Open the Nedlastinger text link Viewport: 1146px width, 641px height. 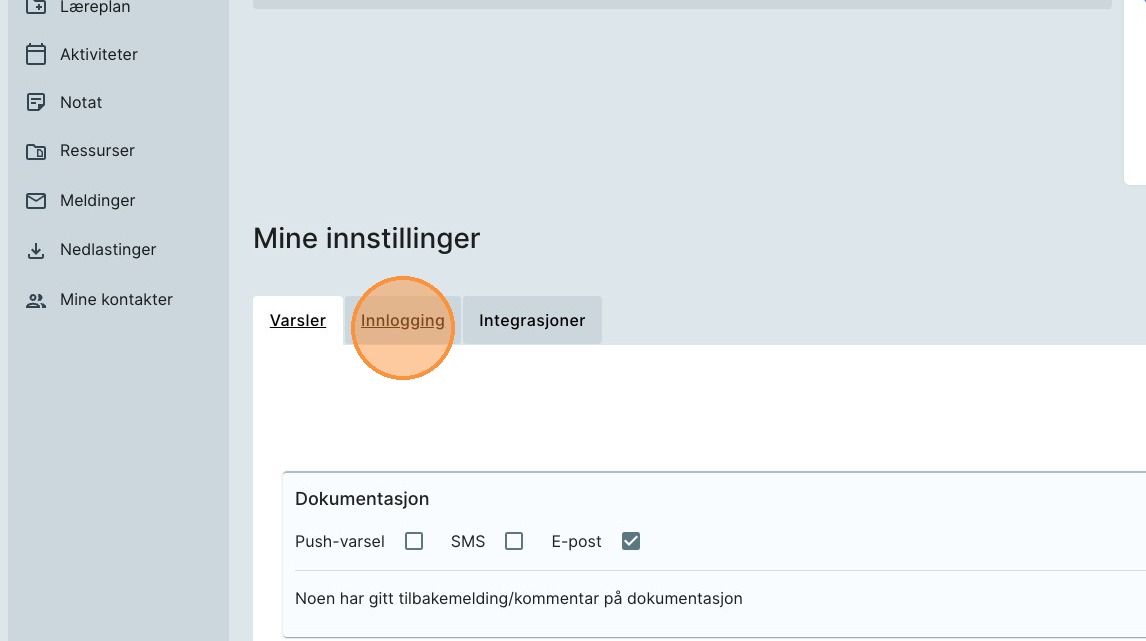pyautogui.click(x=108, y=250)
